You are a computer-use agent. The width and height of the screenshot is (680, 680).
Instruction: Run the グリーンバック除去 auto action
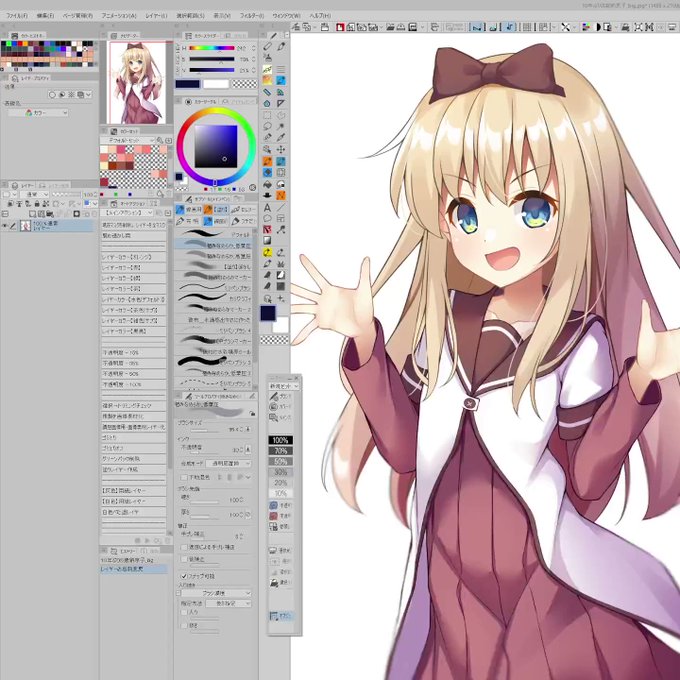pyautogui.click(x=133, y=459)
